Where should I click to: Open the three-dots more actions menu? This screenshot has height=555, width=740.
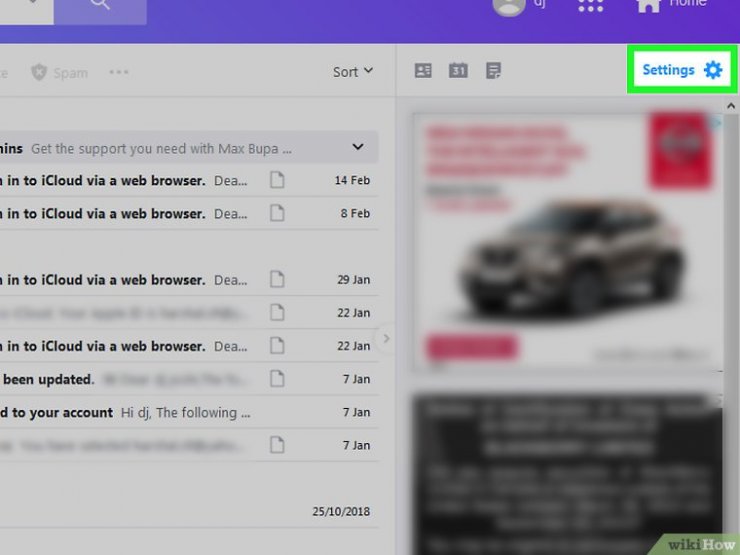coord(119,72)
